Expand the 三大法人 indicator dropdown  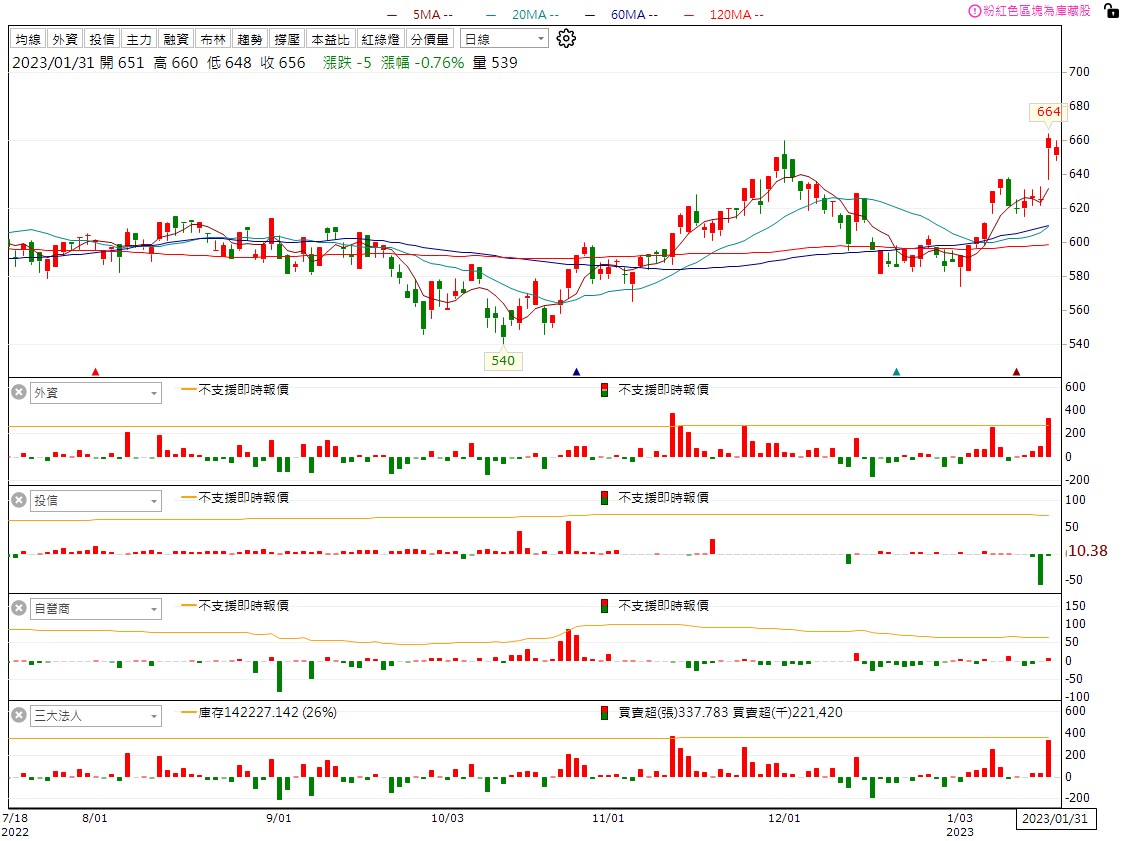[95, 715]
